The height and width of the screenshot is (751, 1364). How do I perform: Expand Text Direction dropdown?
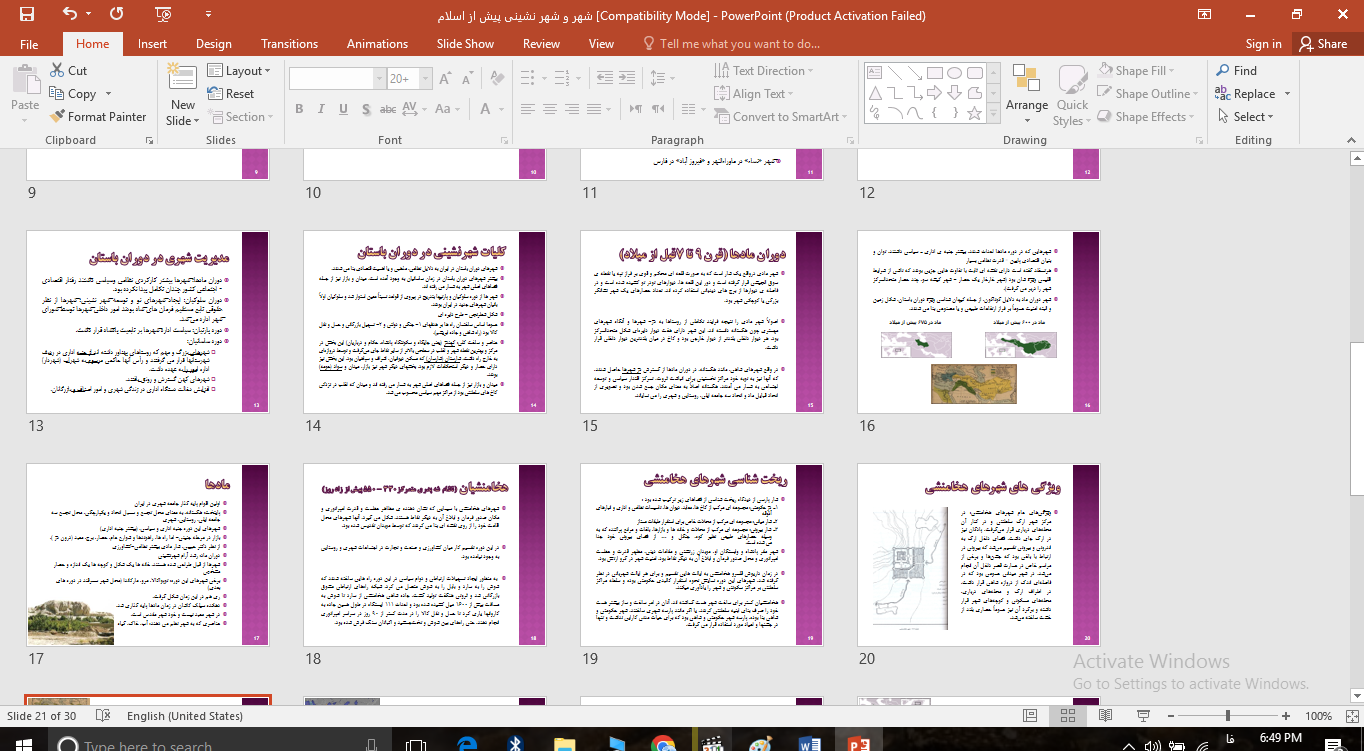point(762,71)
